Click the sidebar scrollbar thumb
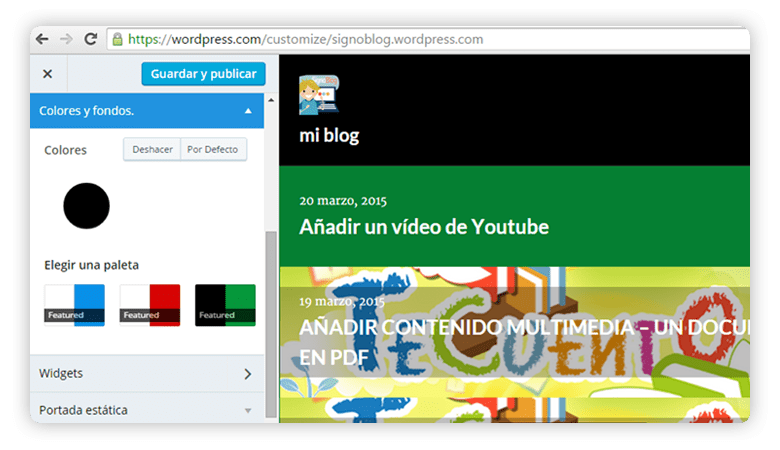780x450 pixels. point(271,324)
